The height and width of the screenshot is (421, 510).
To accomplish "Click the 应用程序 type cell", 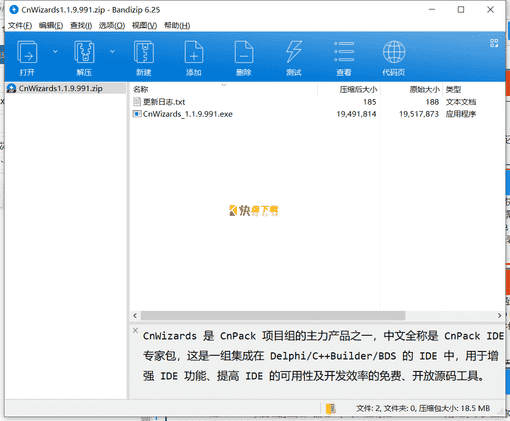I will [461, 114].
